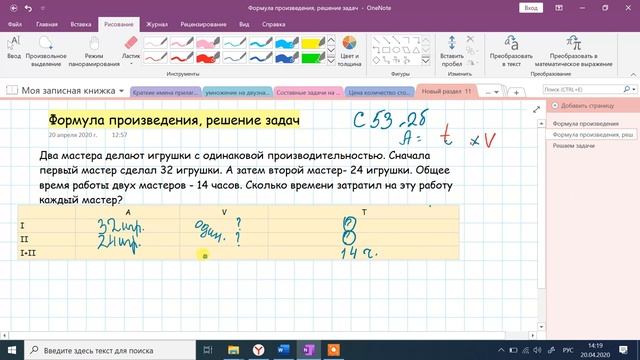The width and height of the screenshot is (640, 360).
Task: Click the Поиск (CTRL+E) search field
Action: 583,89
